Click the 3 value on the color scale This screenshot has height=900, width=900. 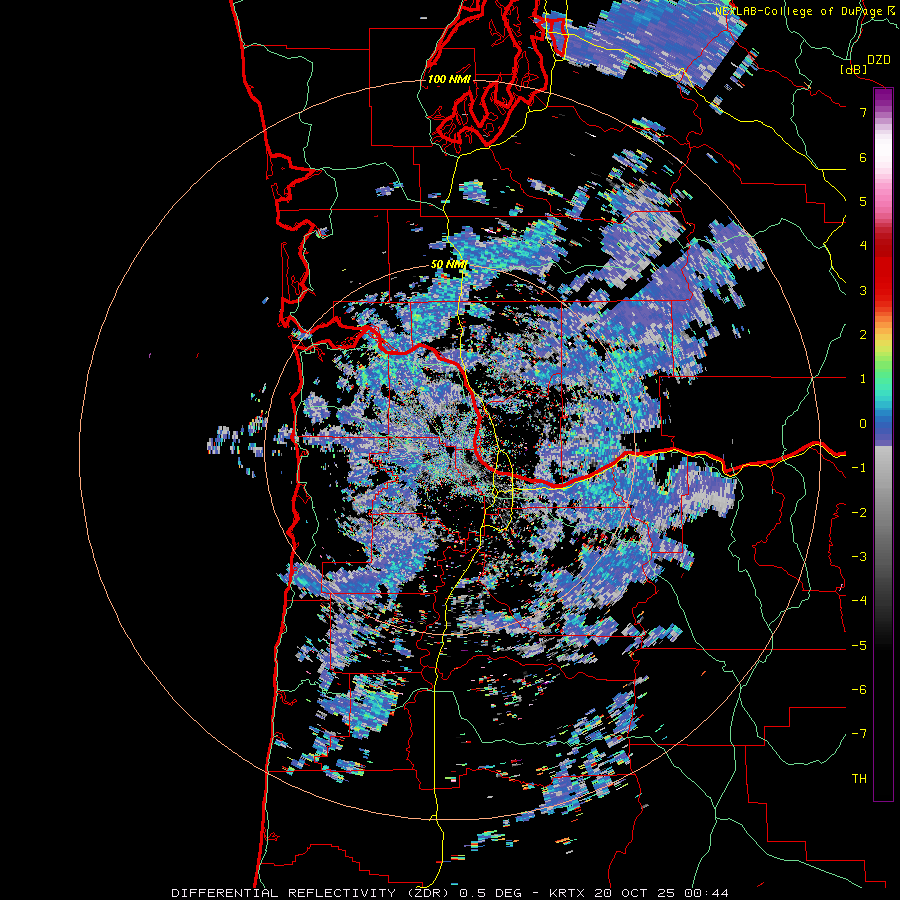pyautogui.click(x=863, y=290)
